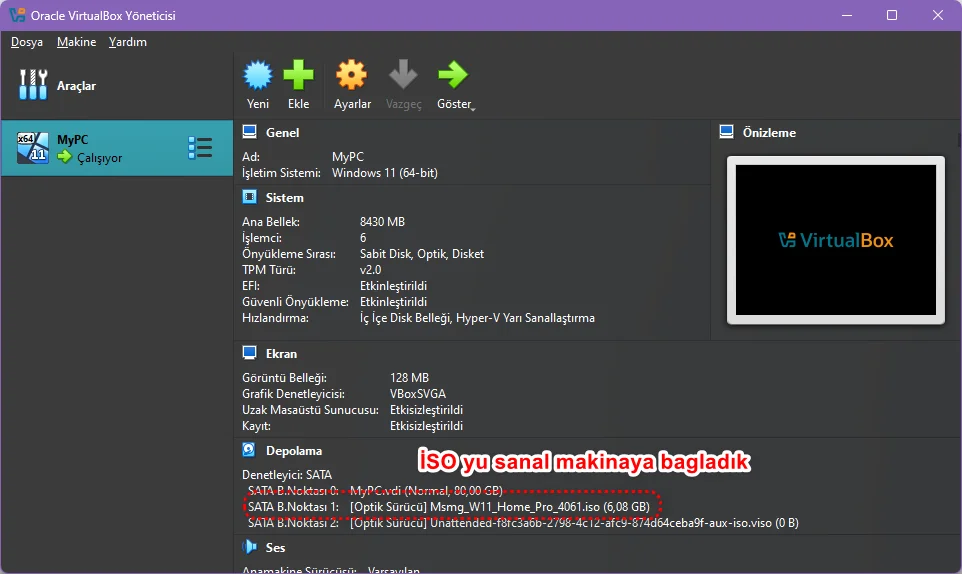This screenshot has width=962, height=574.
Task: Click the Ses section speaker icon
Action: tap(249, 546)
